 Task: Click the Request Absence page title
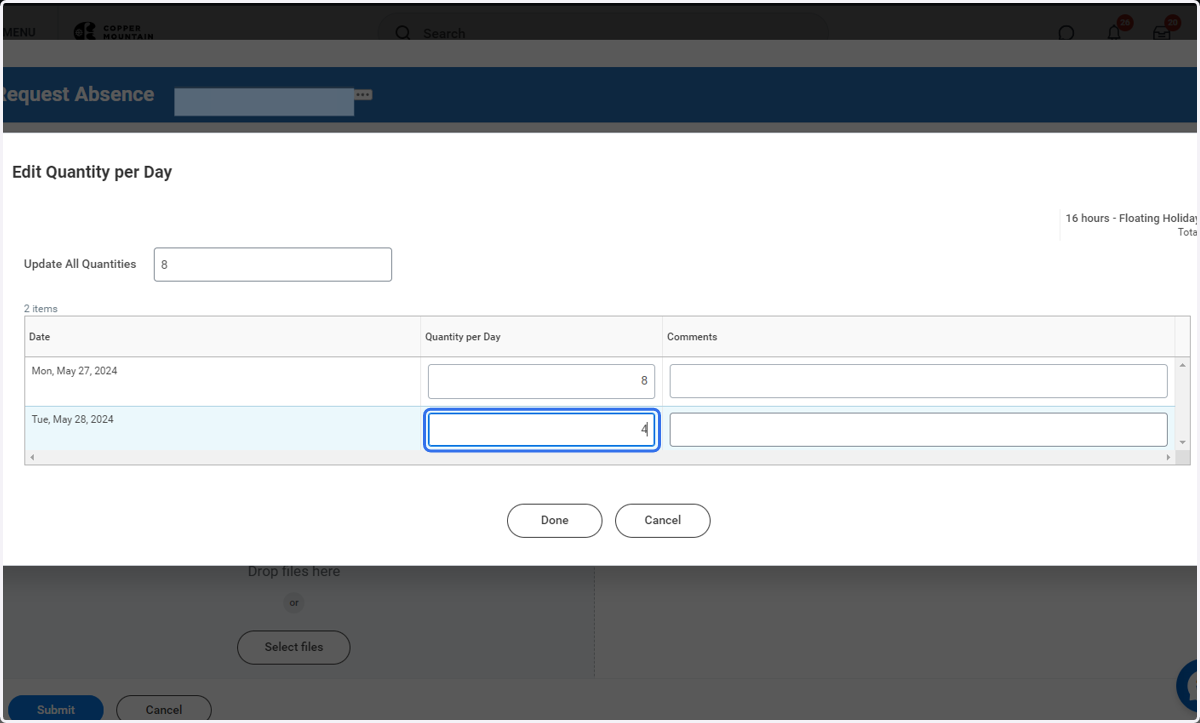coord(78,94)
